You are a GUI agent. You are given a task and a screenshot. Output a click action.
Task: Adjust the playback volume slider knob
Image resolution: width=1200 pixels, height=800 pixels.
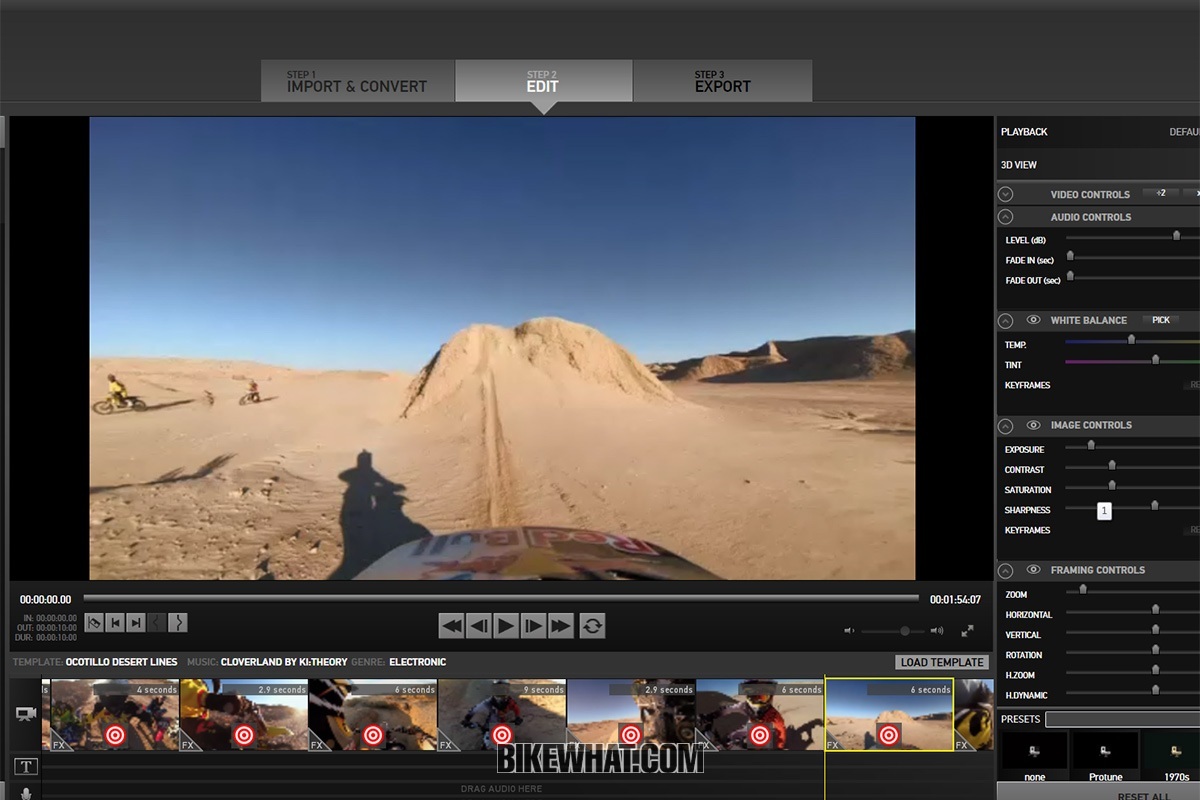pyautogui.click(x=904, y=631)
